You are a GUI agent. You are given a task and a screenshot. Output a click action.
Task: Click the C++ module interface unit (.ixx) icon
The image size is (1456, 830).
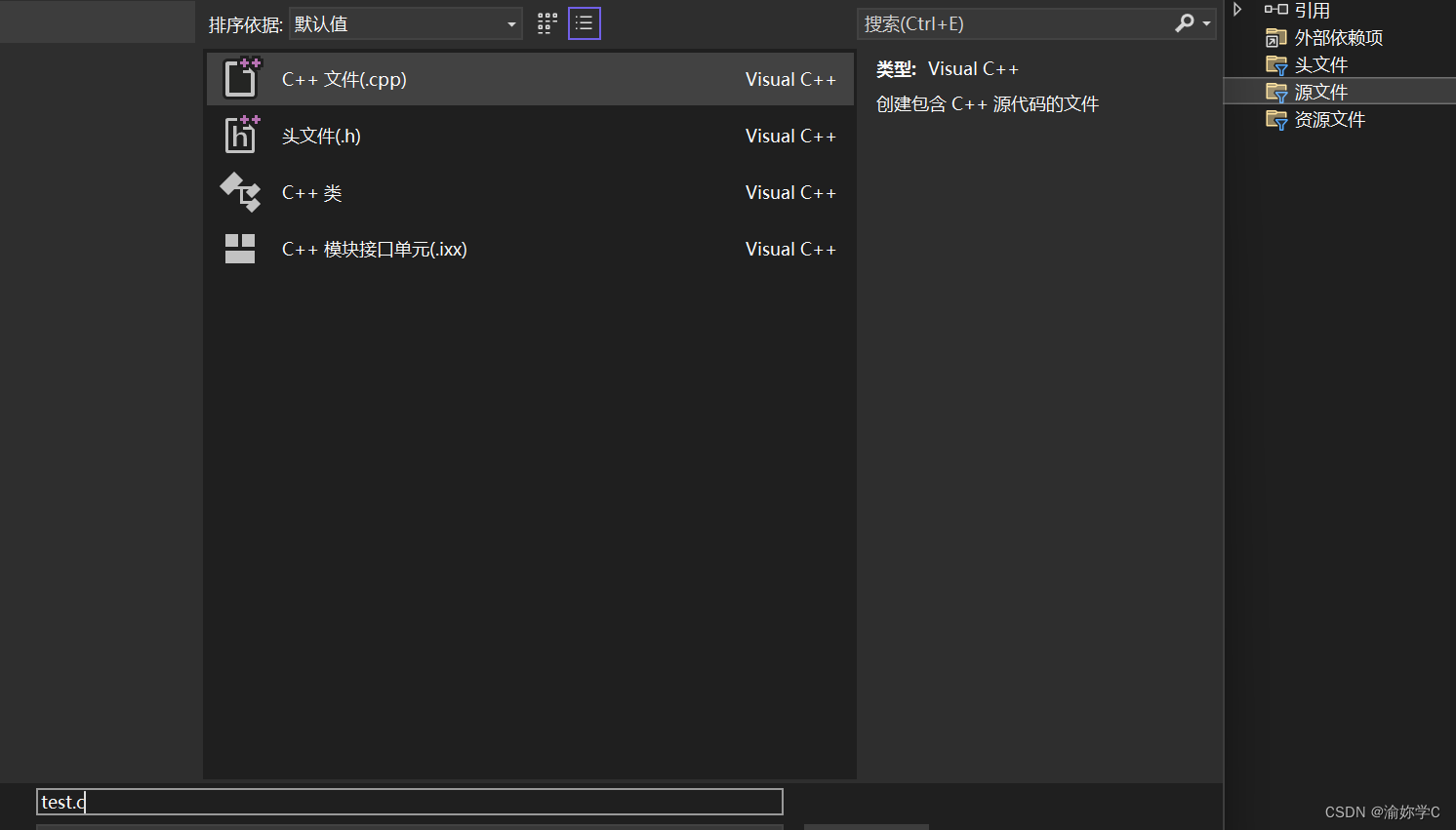[x=240, y=249]
